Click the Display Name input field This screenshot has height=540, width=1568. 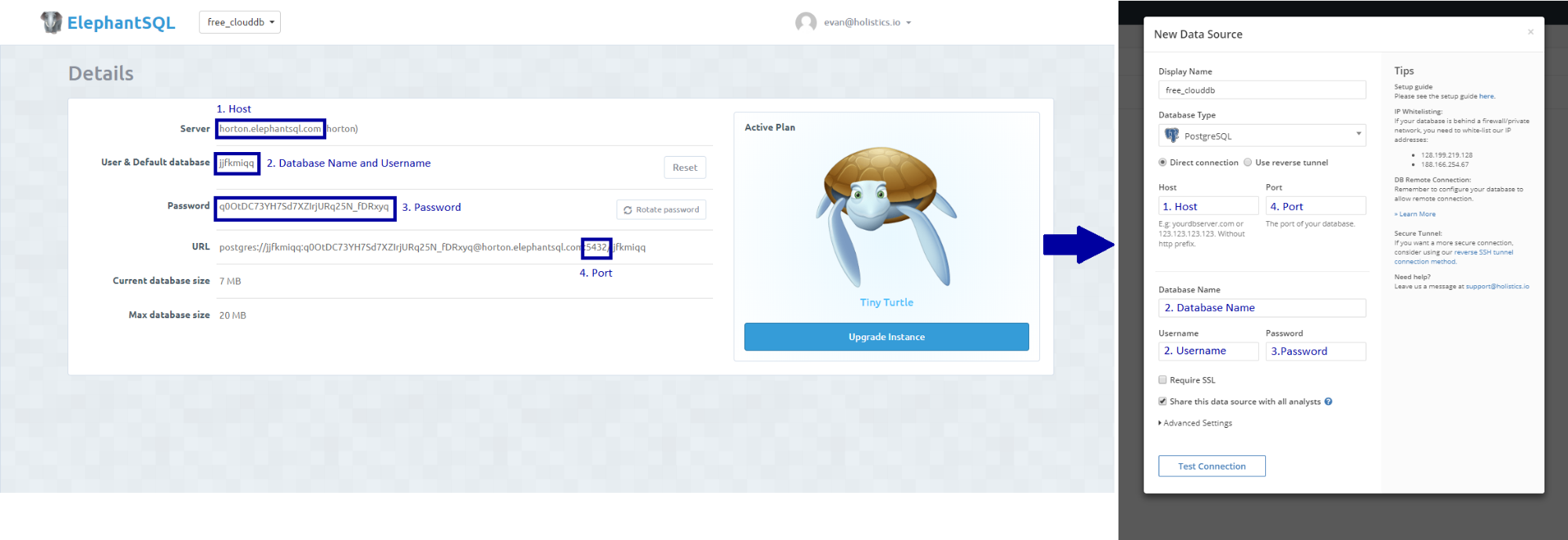[x=1262, y=90]
